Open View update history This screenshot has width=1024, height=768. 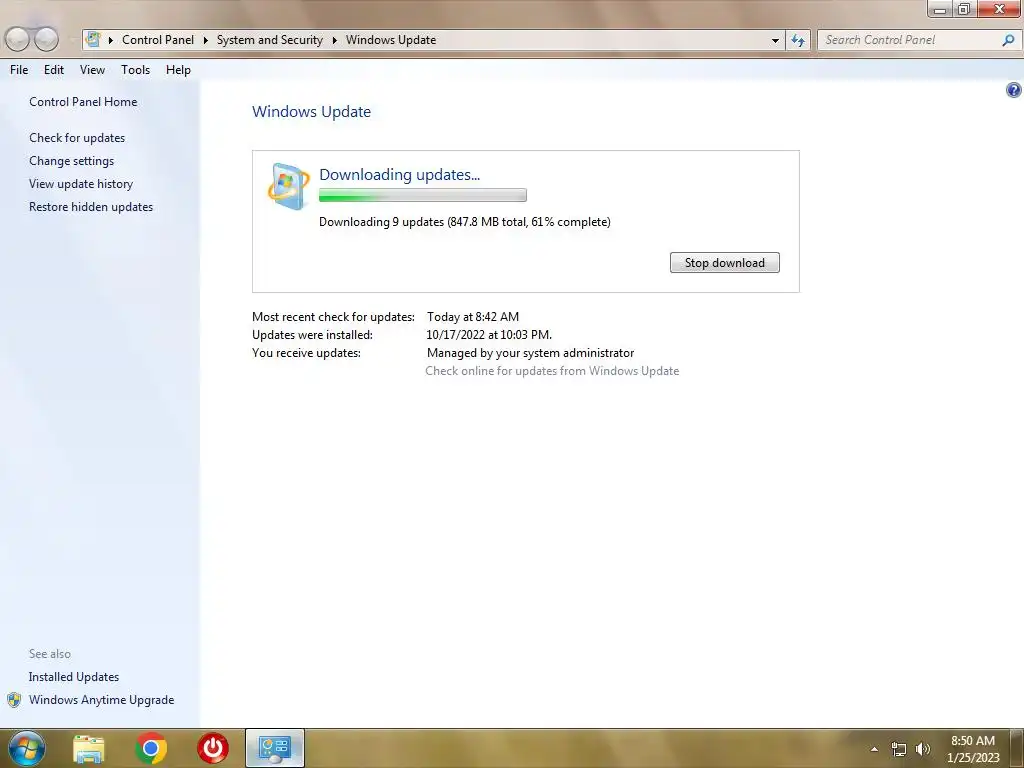click(81, 184)
